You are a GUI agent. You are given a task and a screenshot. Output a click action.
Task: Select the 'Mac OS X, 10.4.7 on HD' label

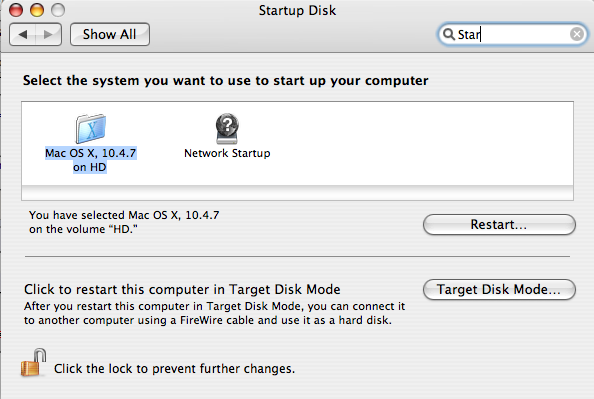pos(91,160)
